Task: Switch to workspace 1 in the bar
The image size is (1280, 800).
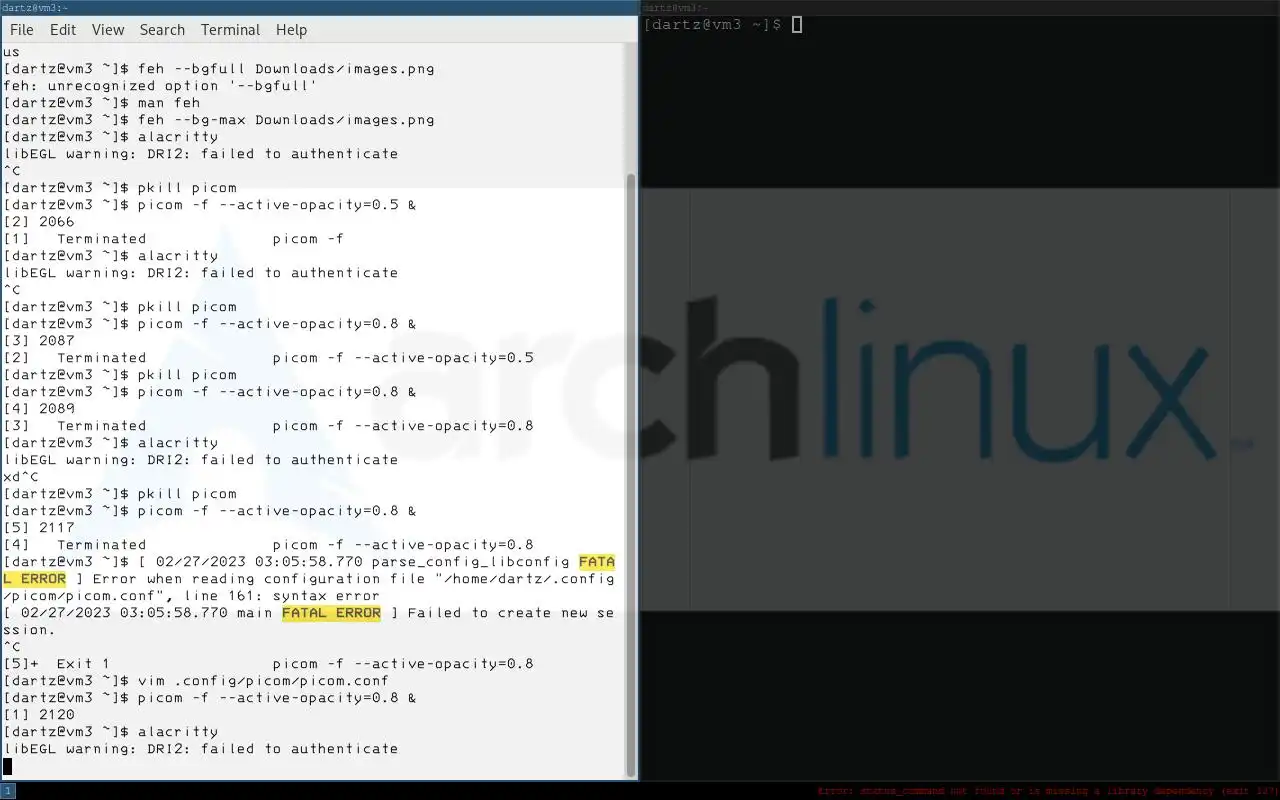Action: pyautogui.click(x=8, y=791)
